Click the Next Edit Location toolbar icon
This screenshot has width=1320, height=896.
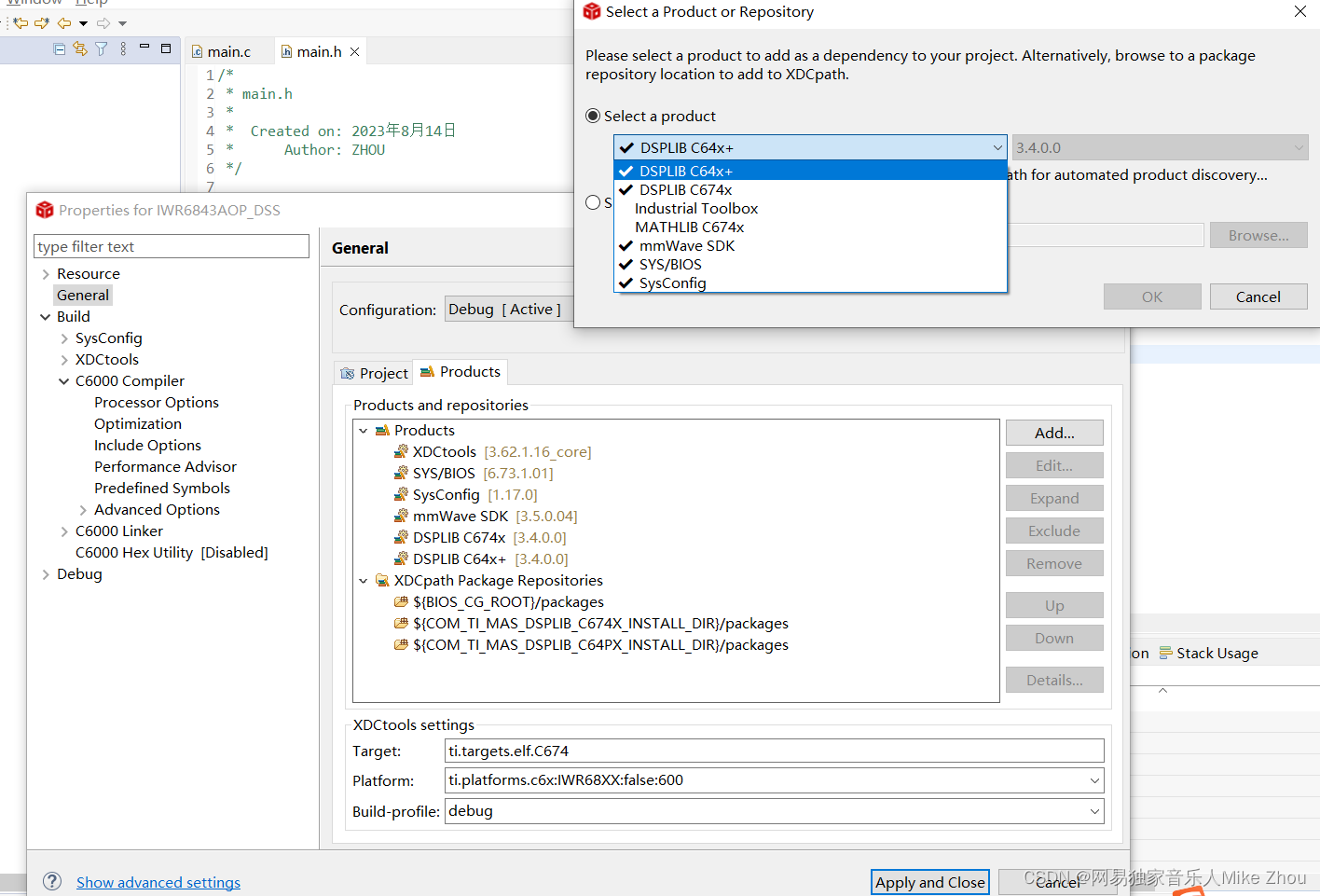pyautogui.click(x=42, y=23)
